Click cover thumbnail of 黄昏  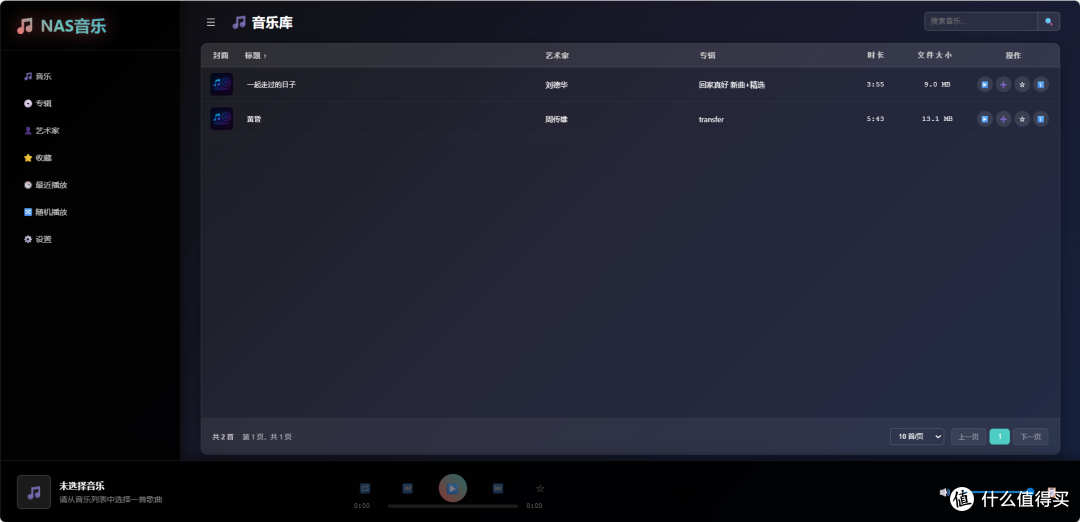[222, 118]
